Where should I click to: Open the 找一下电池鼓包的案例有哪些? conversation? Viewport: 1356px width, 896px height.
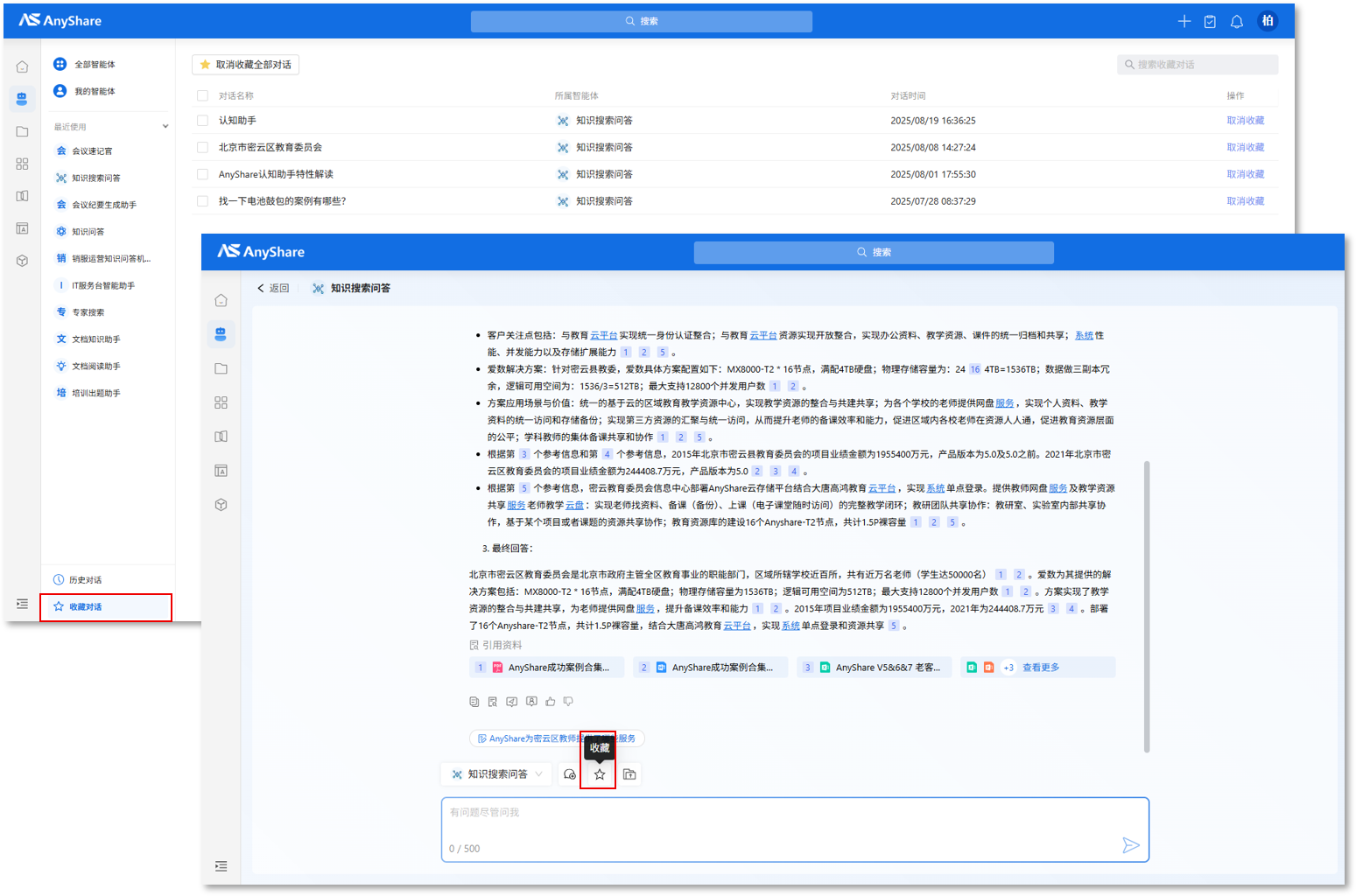point(283,201)
